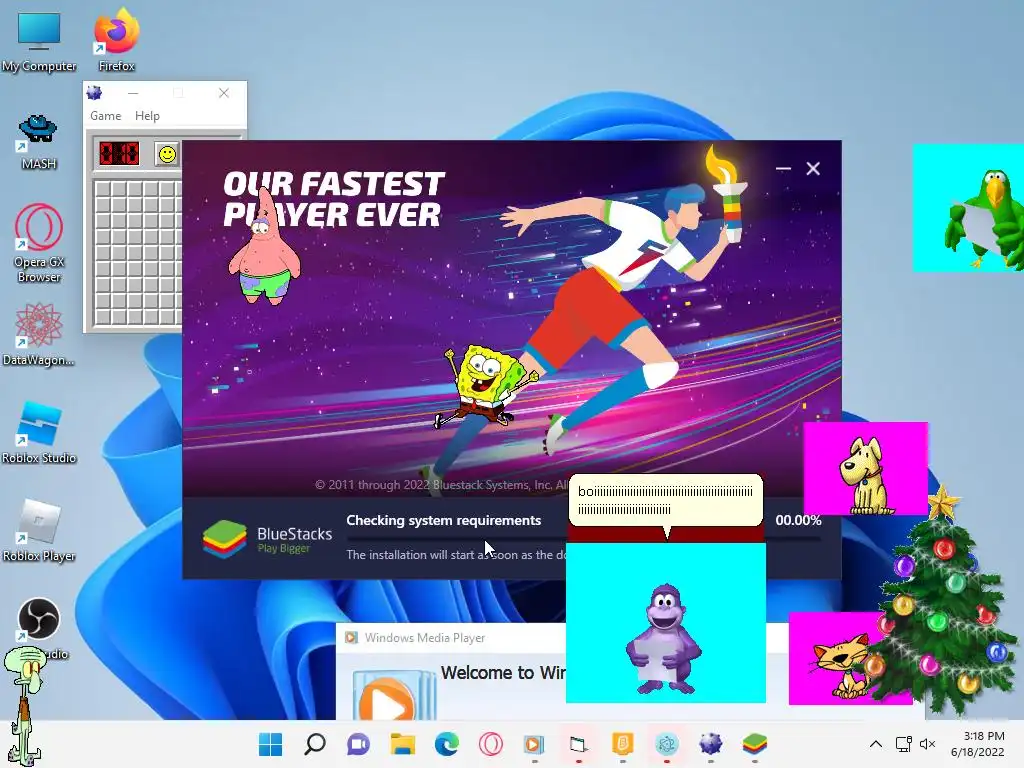
Task: Click the Minesweeper mine counter display
Action: (118, 153)
